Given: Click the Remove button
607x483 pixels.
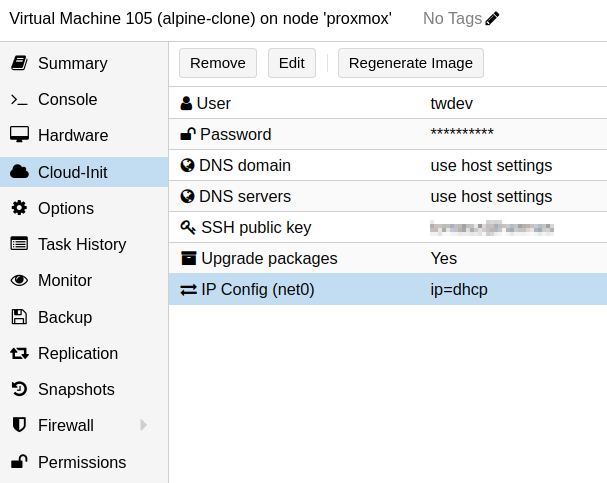Looking at the screenshot, I should tap(218, 63).
